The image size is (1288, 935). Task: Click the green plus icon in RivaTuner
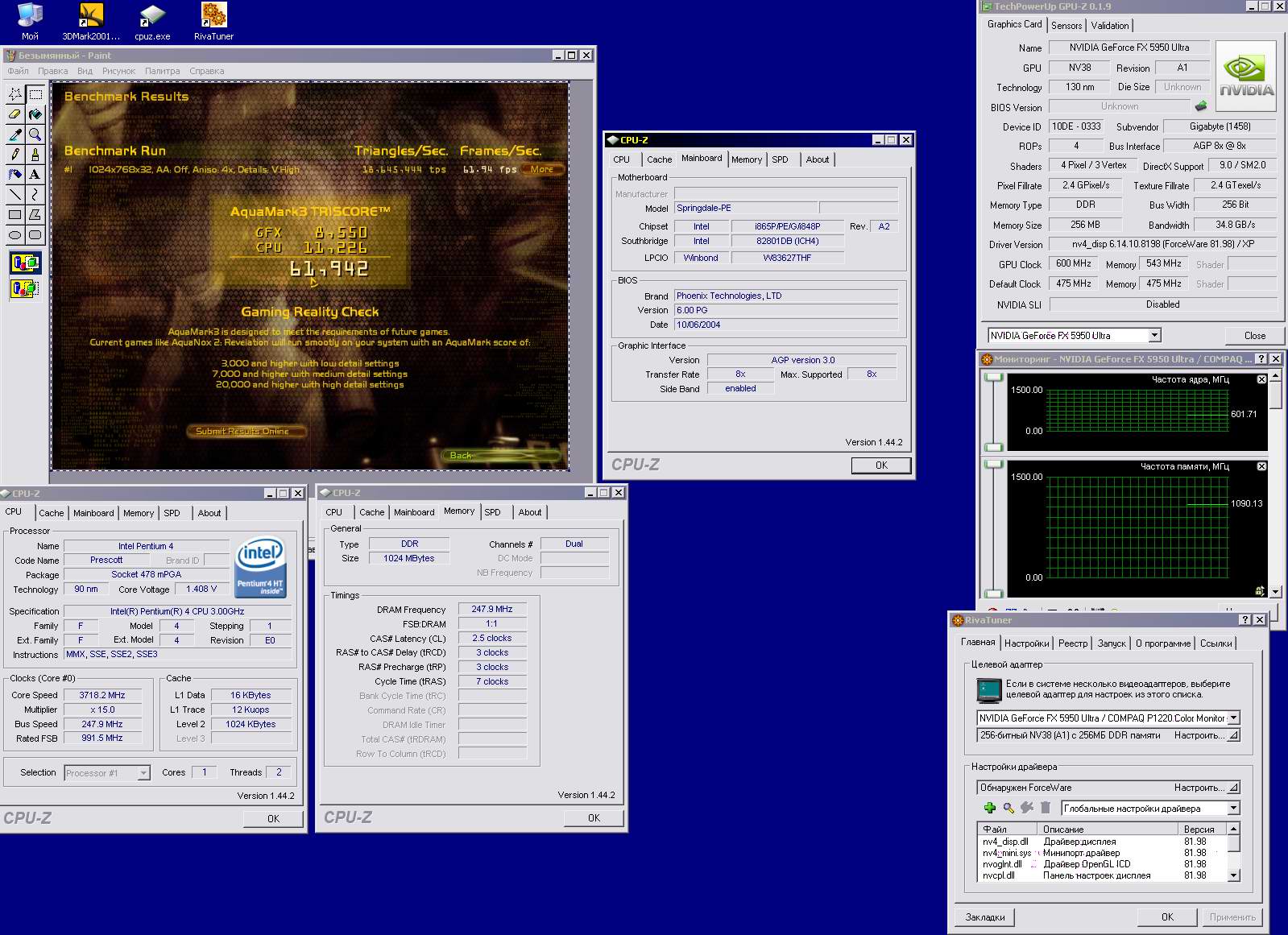click(990, 808)
